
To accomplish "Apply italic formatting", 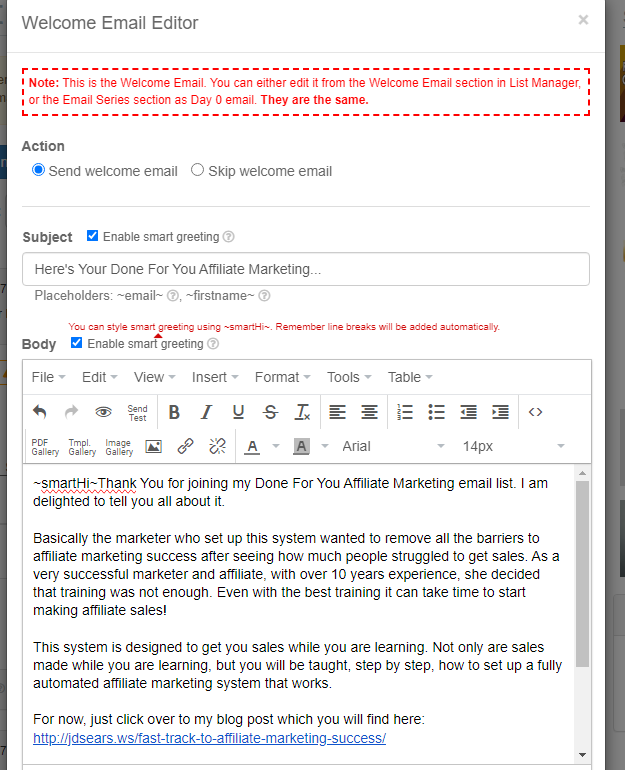I will point(206,412).
